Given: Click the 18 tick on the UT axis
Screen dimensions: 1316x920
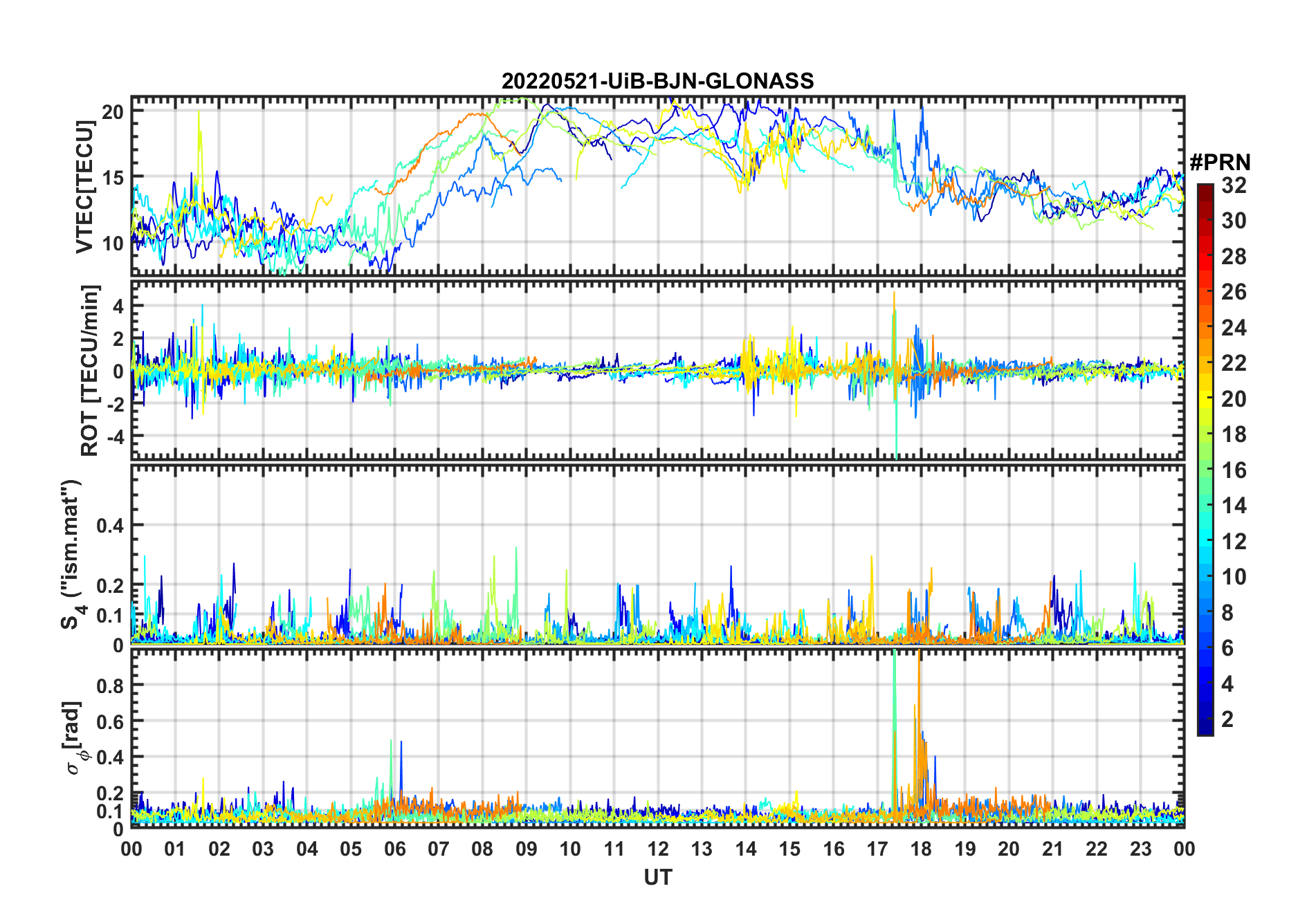Looking at the screenshot, I should click(921, 849).
